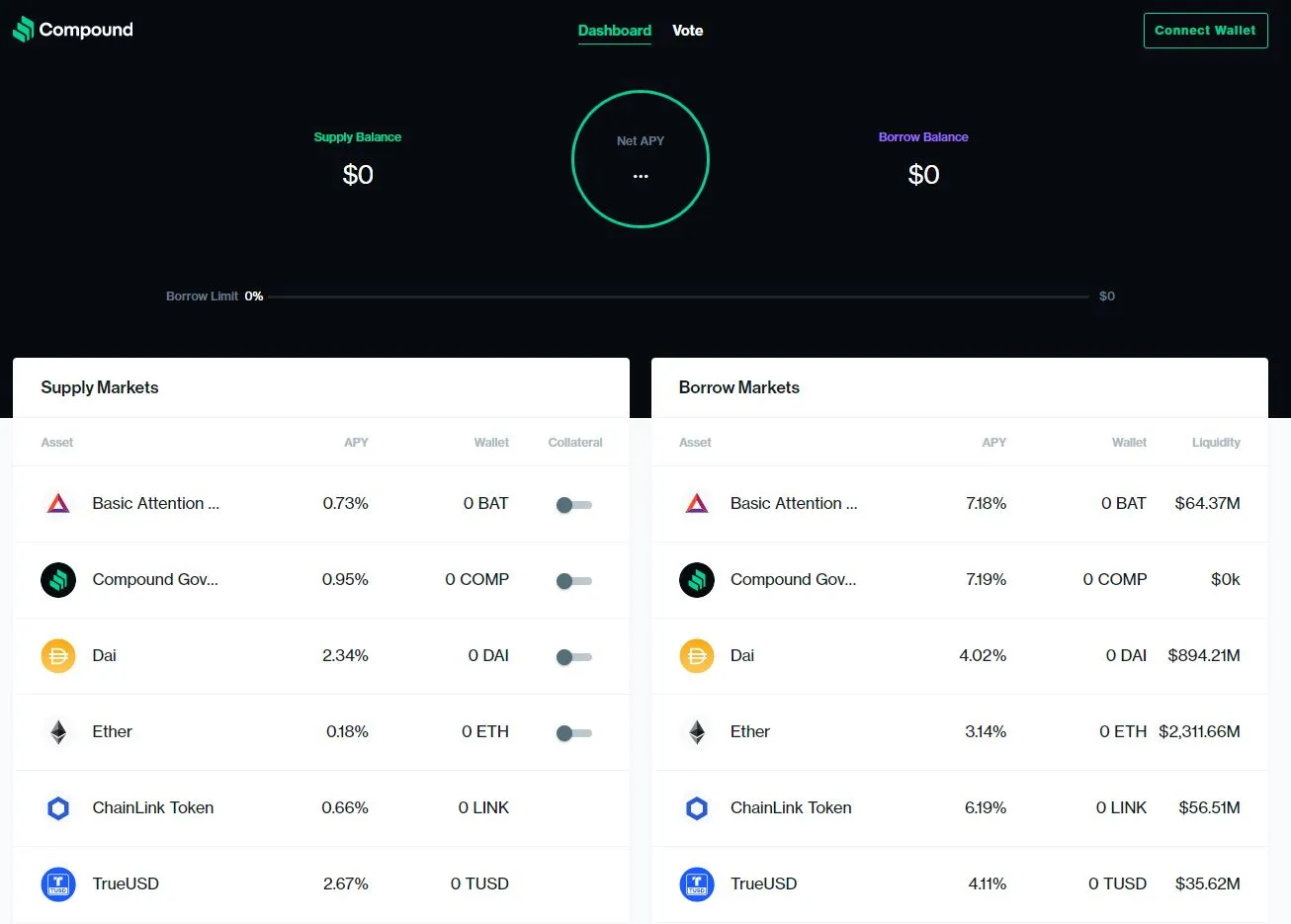Toggle Dai collateral switch on
Image resolution: width=1291 pixels, height=924 pixels.
tap(573, 656)
